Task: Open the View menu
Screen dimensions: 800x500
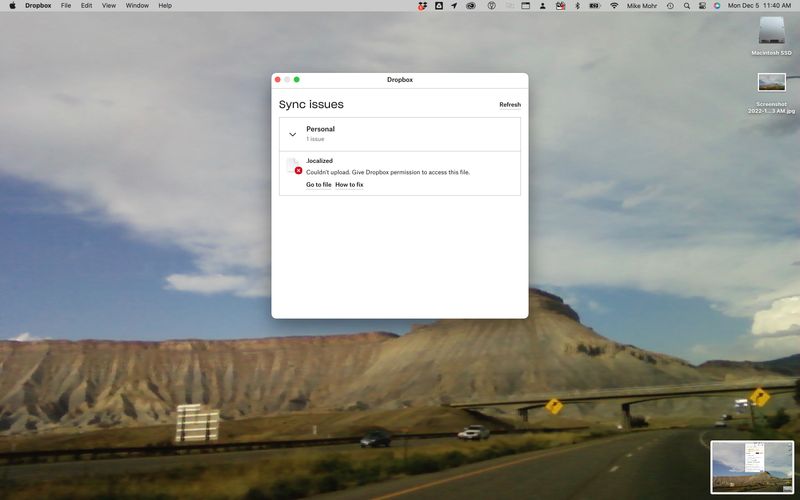Action: click(109, 6)
